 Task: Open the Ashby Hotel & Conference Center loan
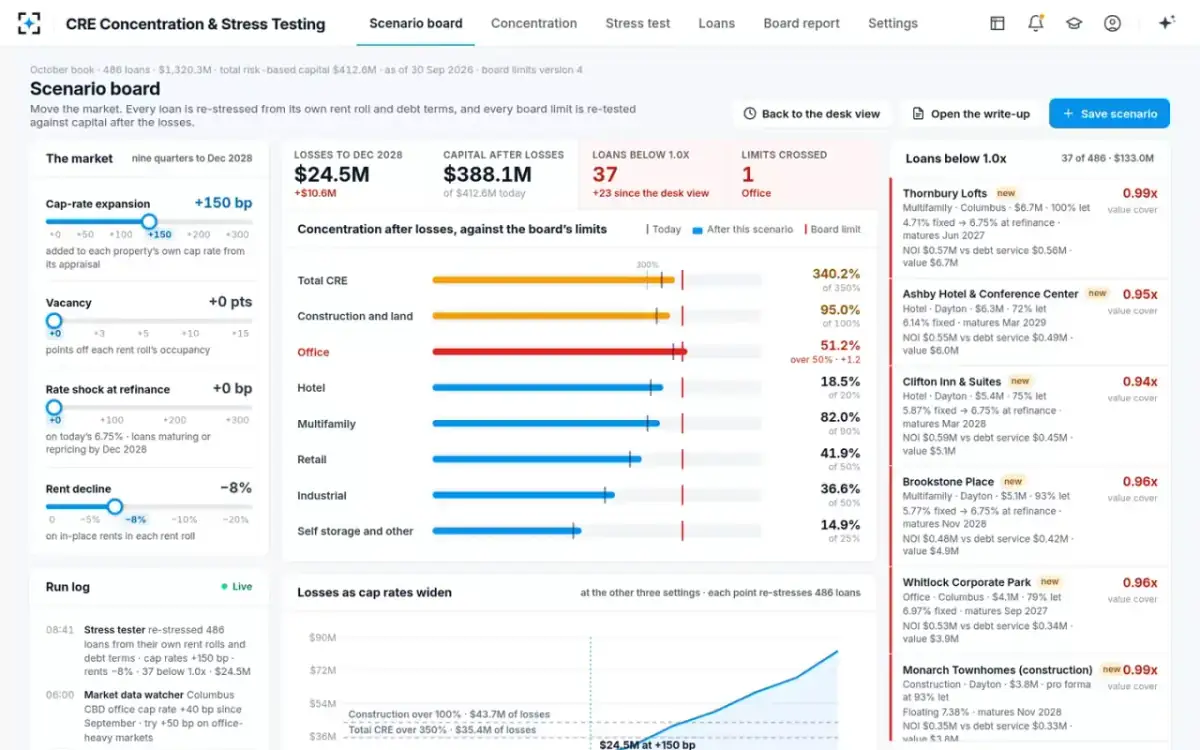click(1029, 322)
